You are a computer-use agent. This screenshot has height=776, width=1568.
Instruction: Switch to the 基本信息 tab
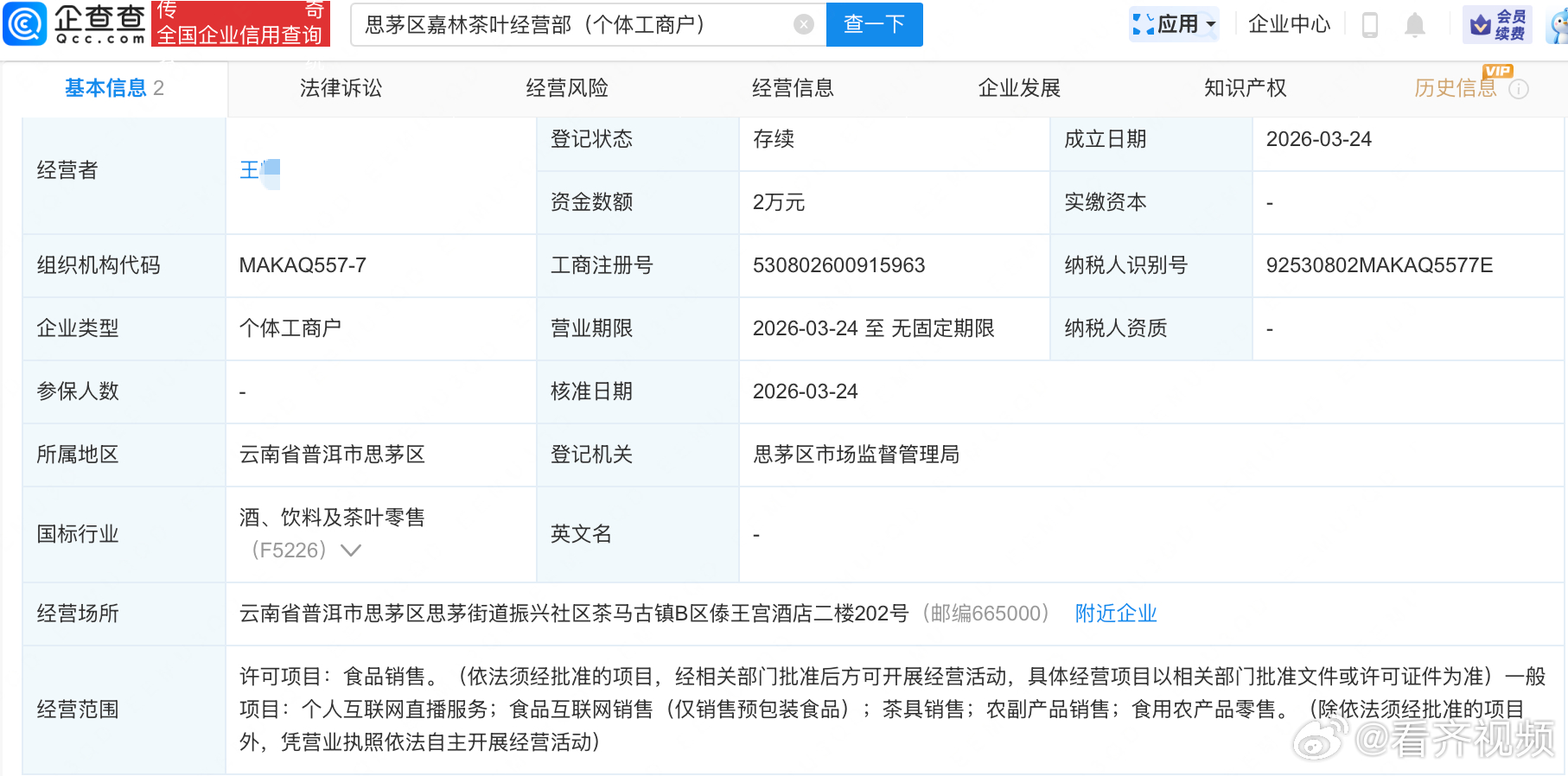pyautogui.click(x=114, y=88)
